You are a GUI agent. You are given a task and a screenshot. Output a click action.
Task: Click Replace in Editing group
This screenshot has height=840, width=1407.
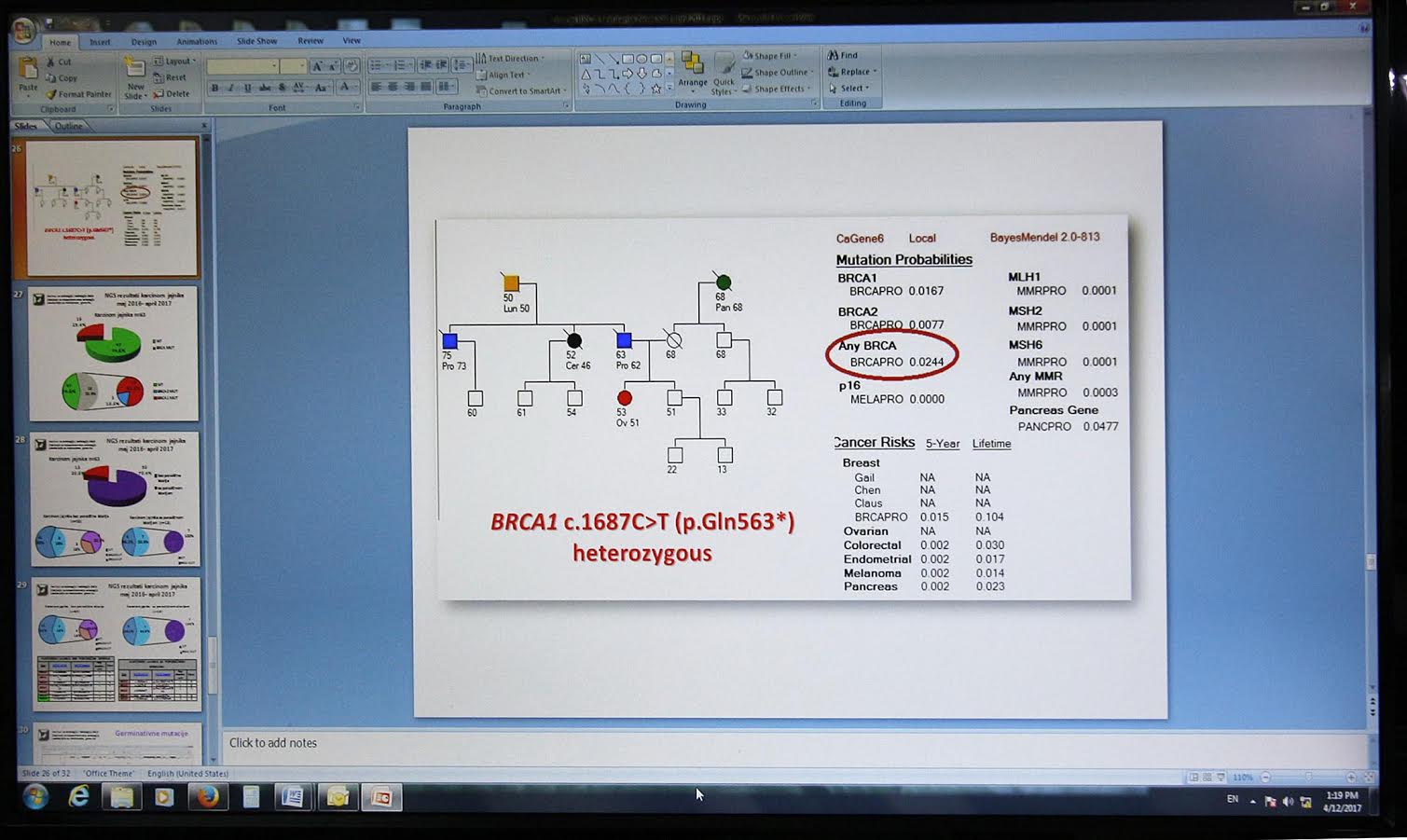tap(850, 72)
